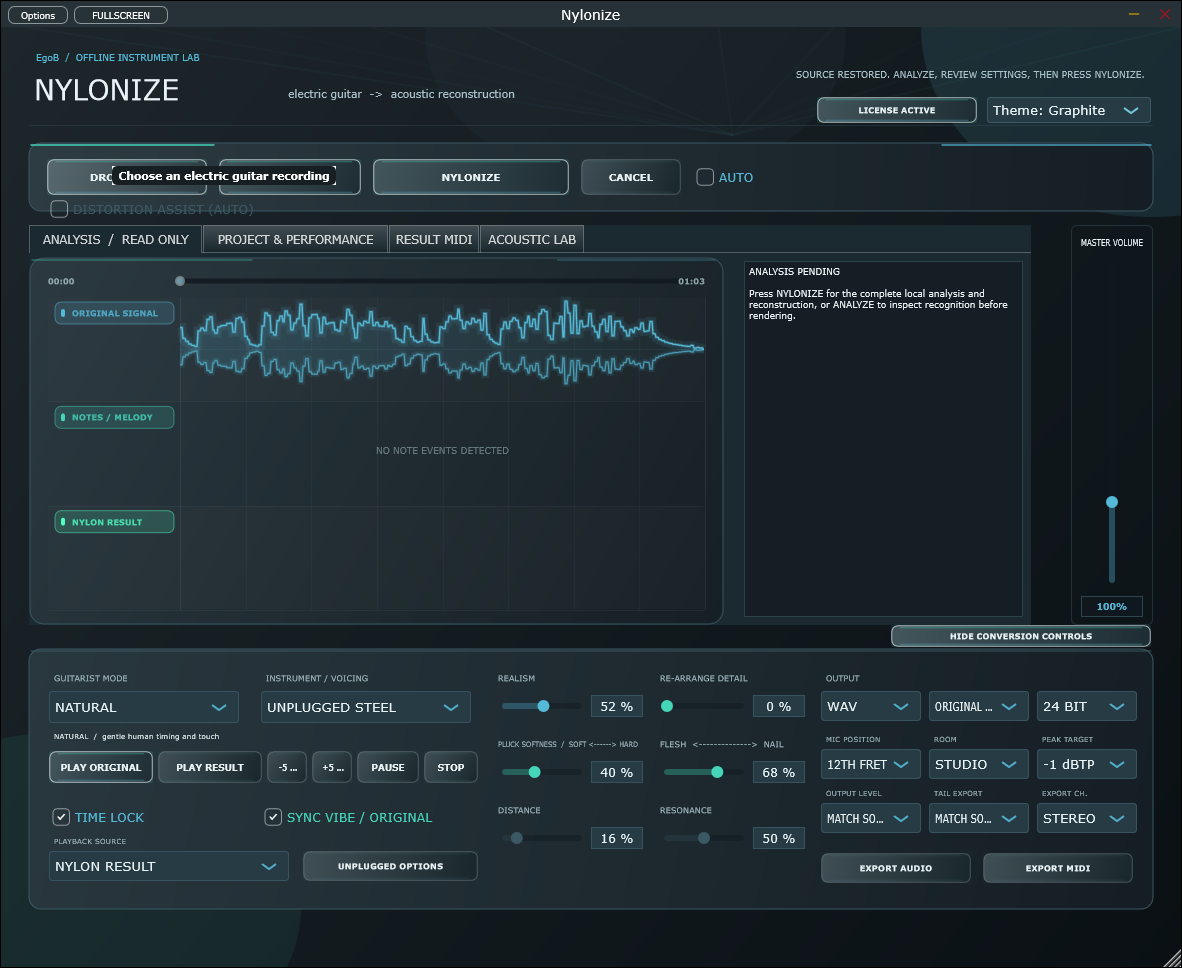Image resolution: width=1182 pixels, height=968 pixels.
Task: Click the EgoB breadcrumb link
Action: pyautogui.click(x=47, y=57)
